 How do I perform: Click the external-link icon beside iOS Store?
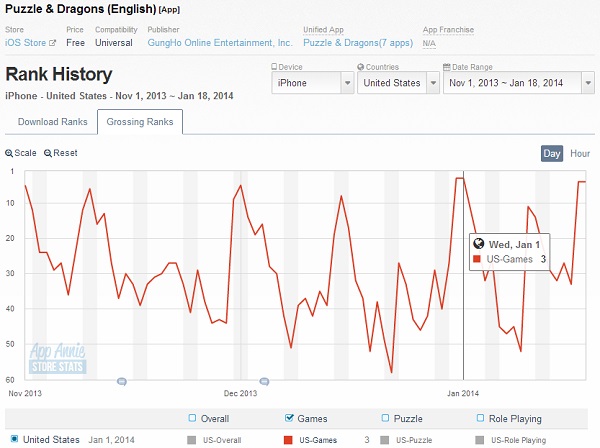point(52,43)
